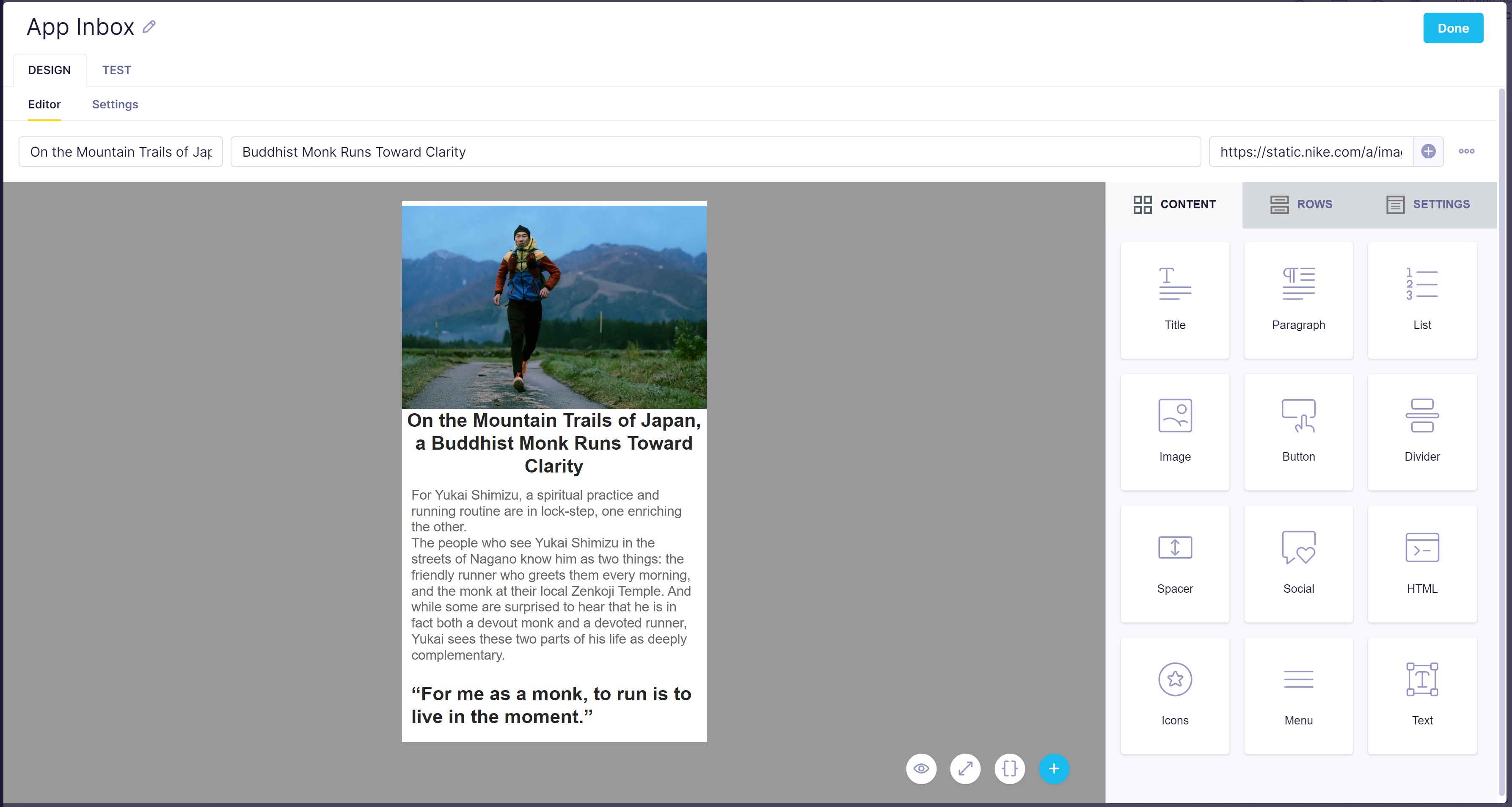Expand editor with the fullscreen arrow icon
The image size is (1512, 807).
[x=965, y=768]
